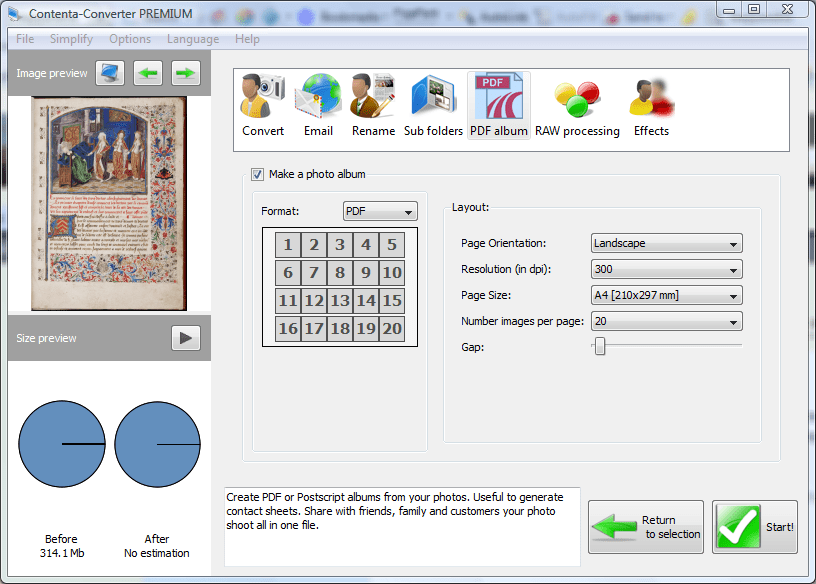Screen dimensions: 816x584
Task: Select the PDF album tool
Action: click(x=499, y=106)
